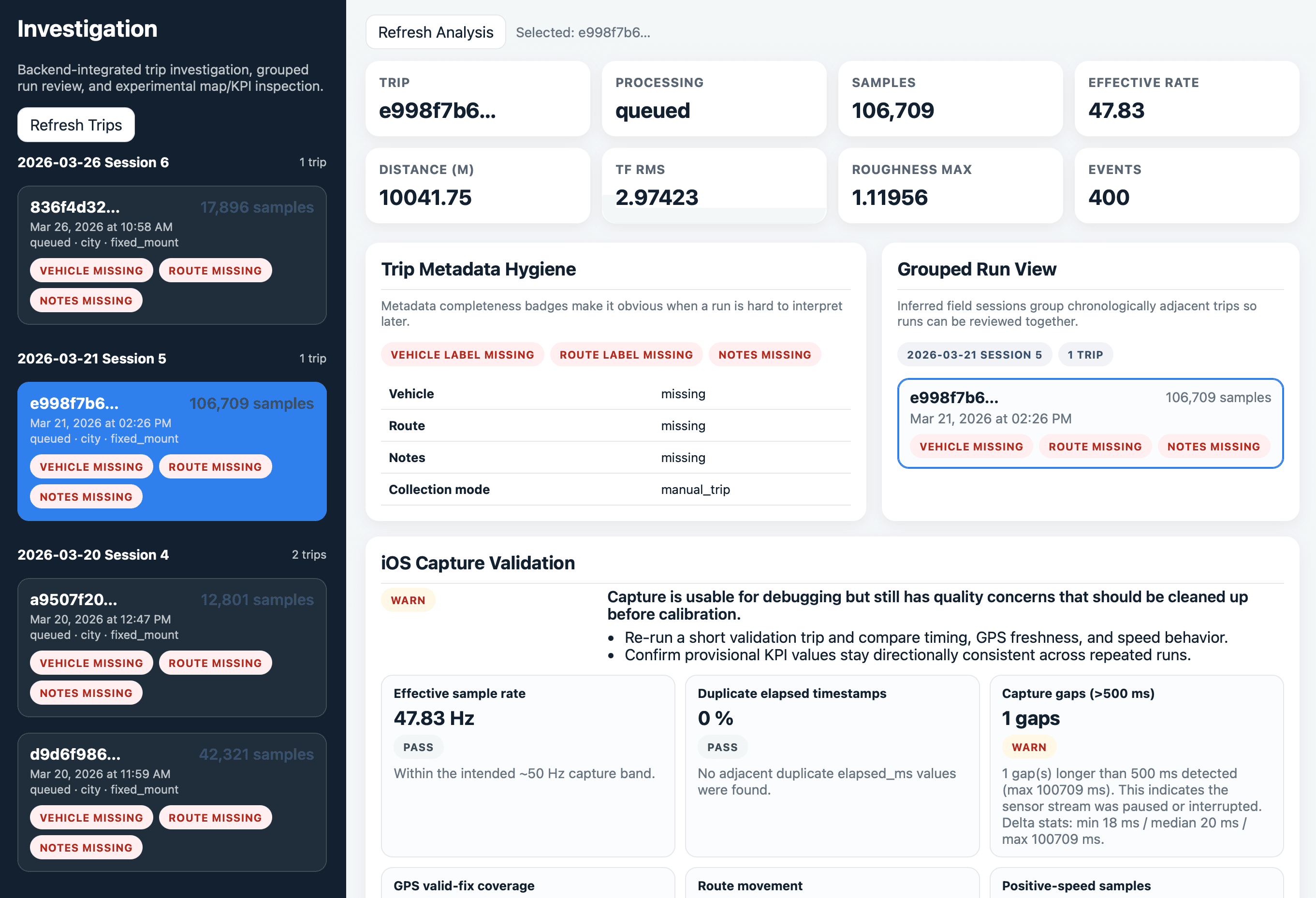Click the 2026-03-21 Session 5 sidebar heading
This screenshot has height=898, width=1316.
[x=92, y=359]
